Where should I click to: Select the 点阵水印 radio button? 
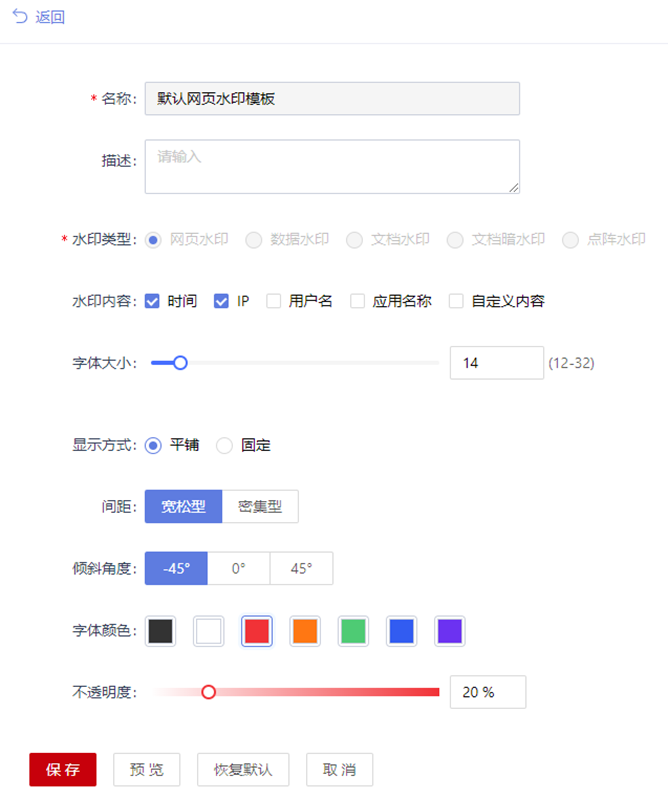coord(570,239)
